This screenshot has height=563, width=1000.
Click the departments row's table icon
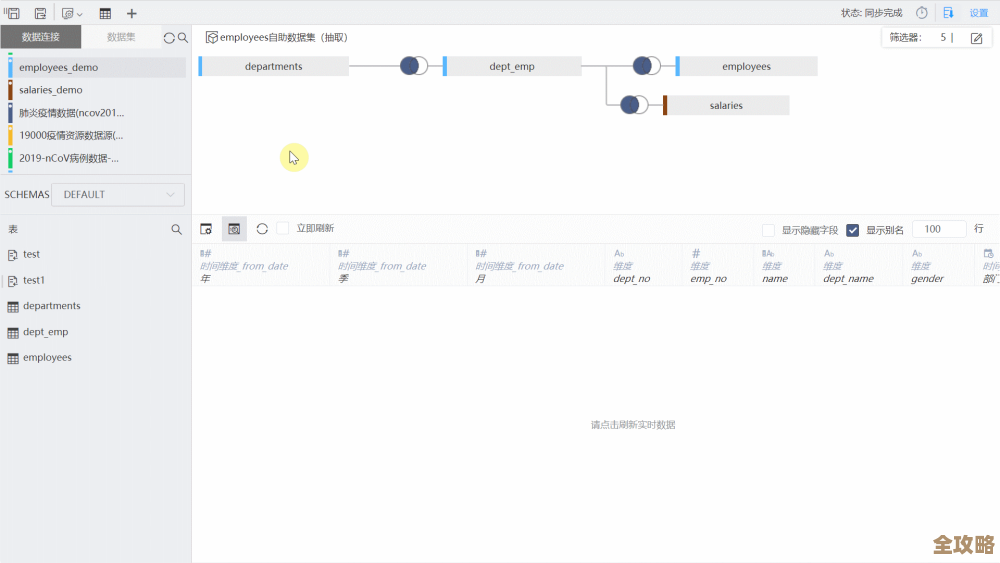tap(13, 307)
